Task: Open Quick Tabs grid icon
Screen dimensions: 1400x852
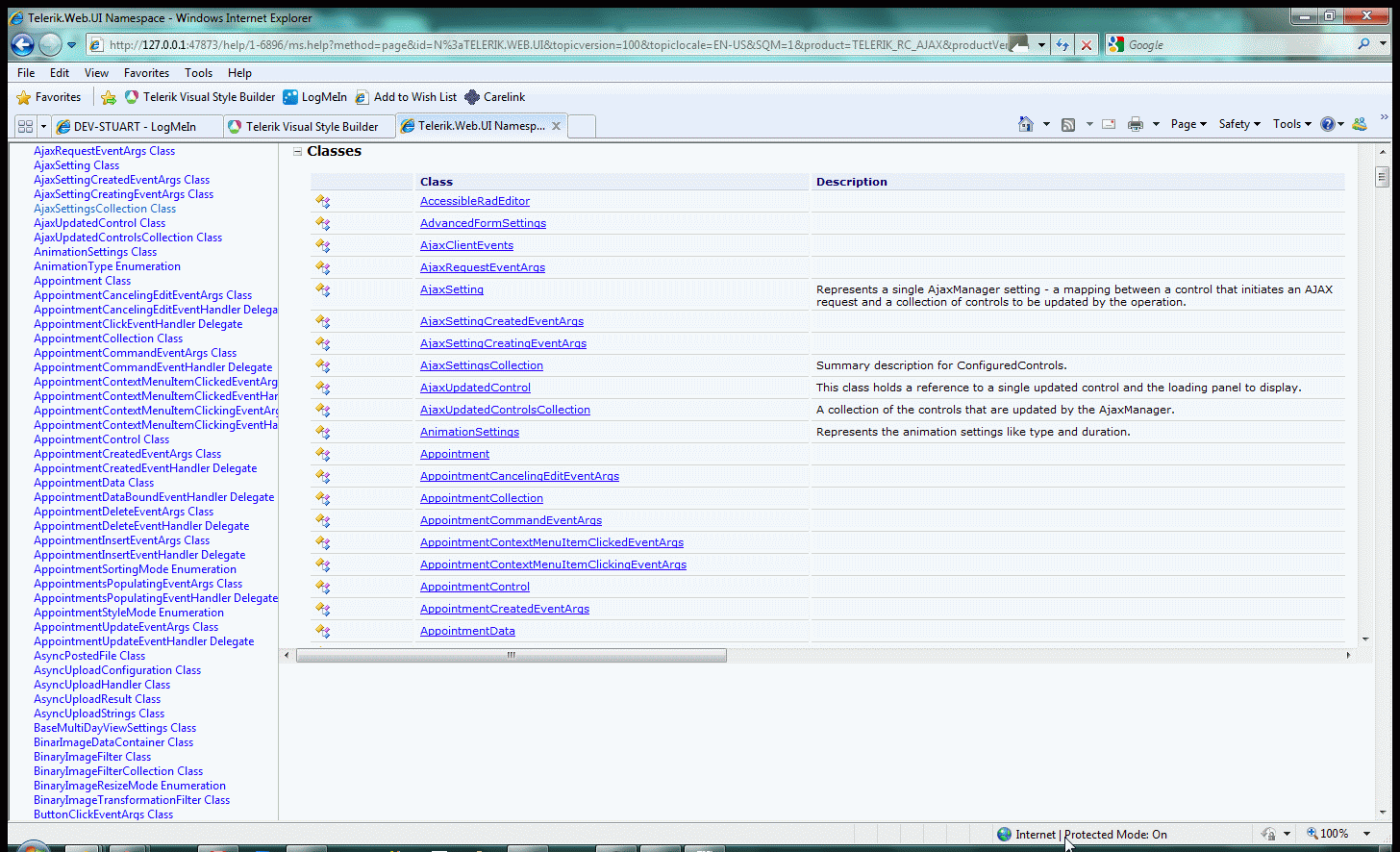Action: [25, 126]
